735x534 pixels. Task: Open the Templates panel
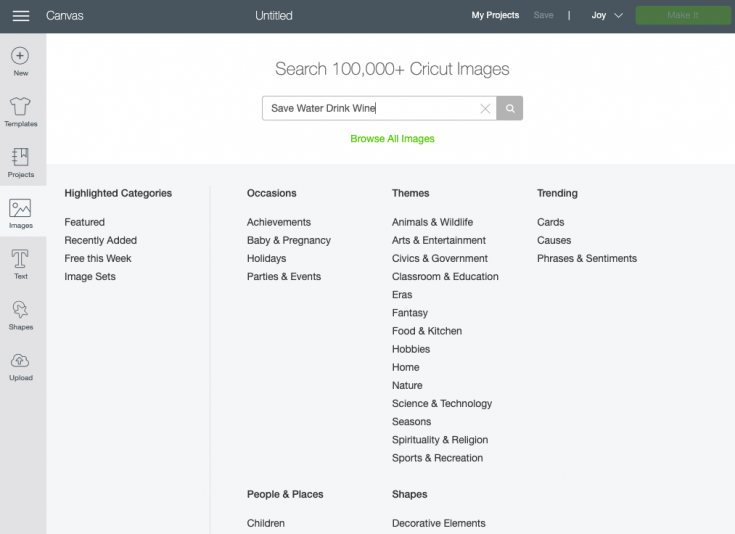click(x=21, y=112)
